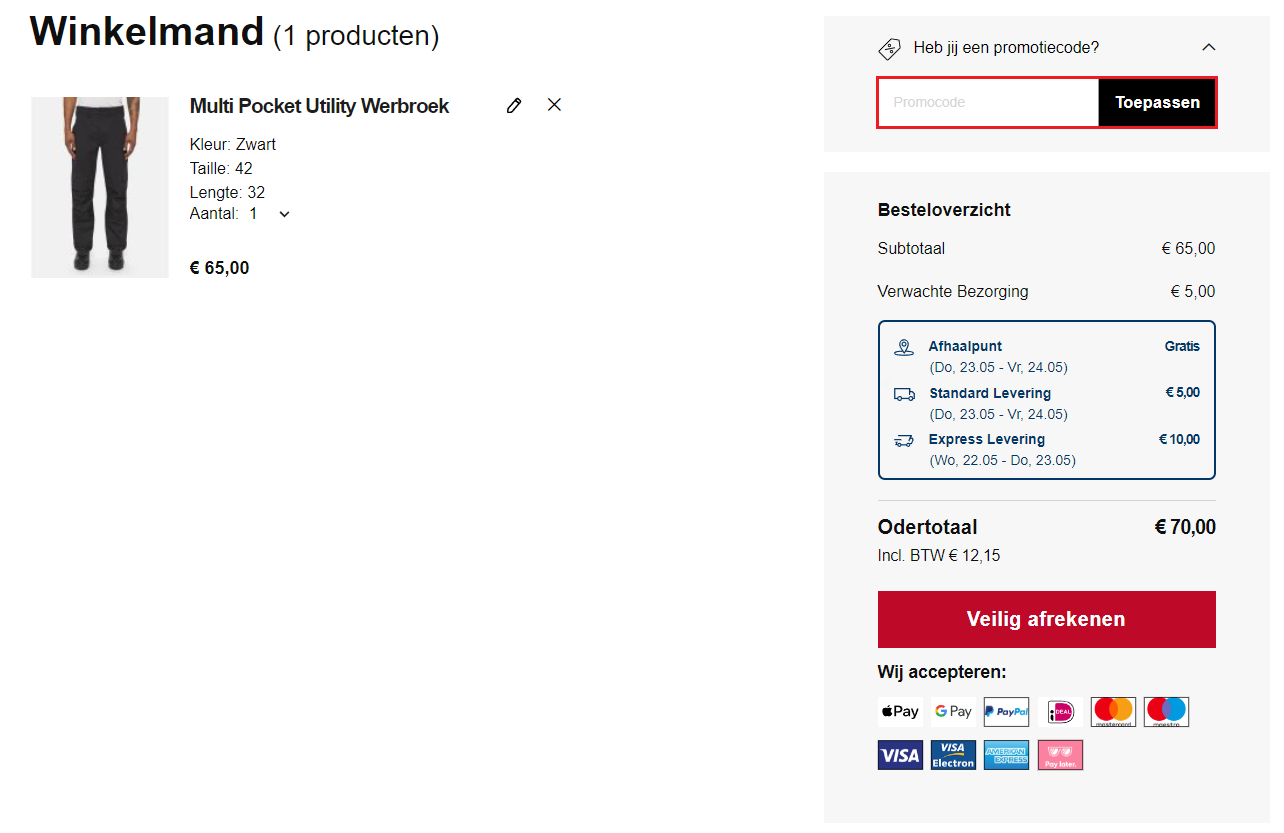Click the Veilig afrekenen checkout button

click(1046, 619)
